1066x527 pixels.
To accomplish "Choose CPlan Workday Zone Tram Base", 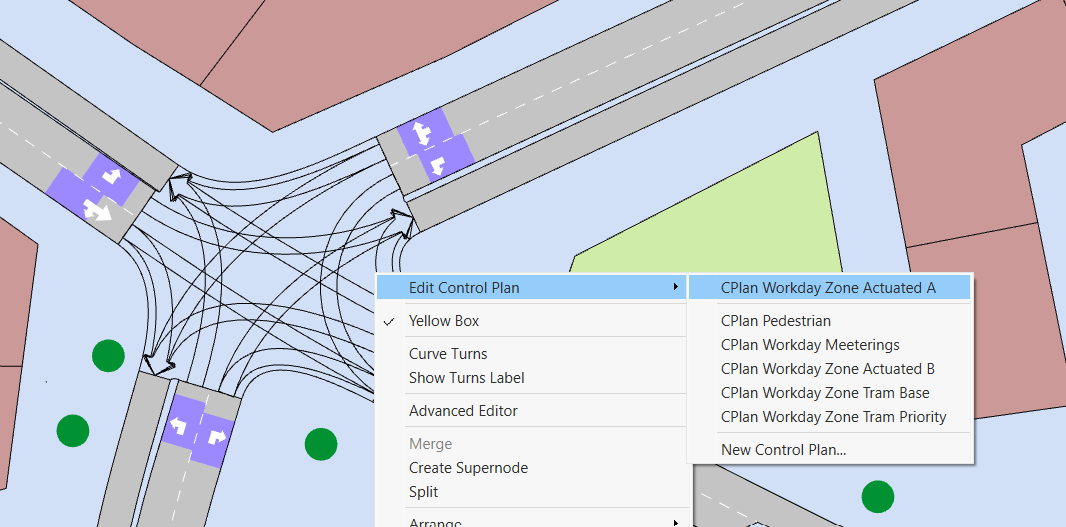I will coord(825,393).
